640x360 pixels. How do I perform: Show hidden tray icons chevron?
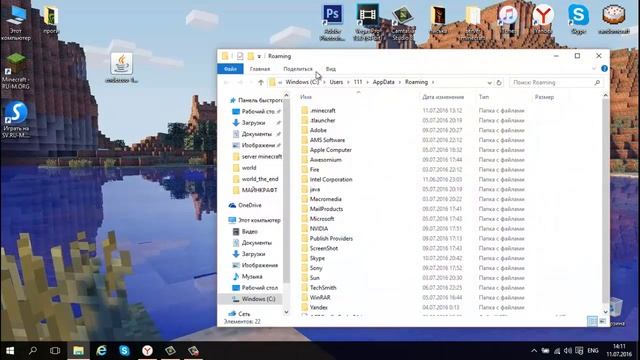click(534, 351)
